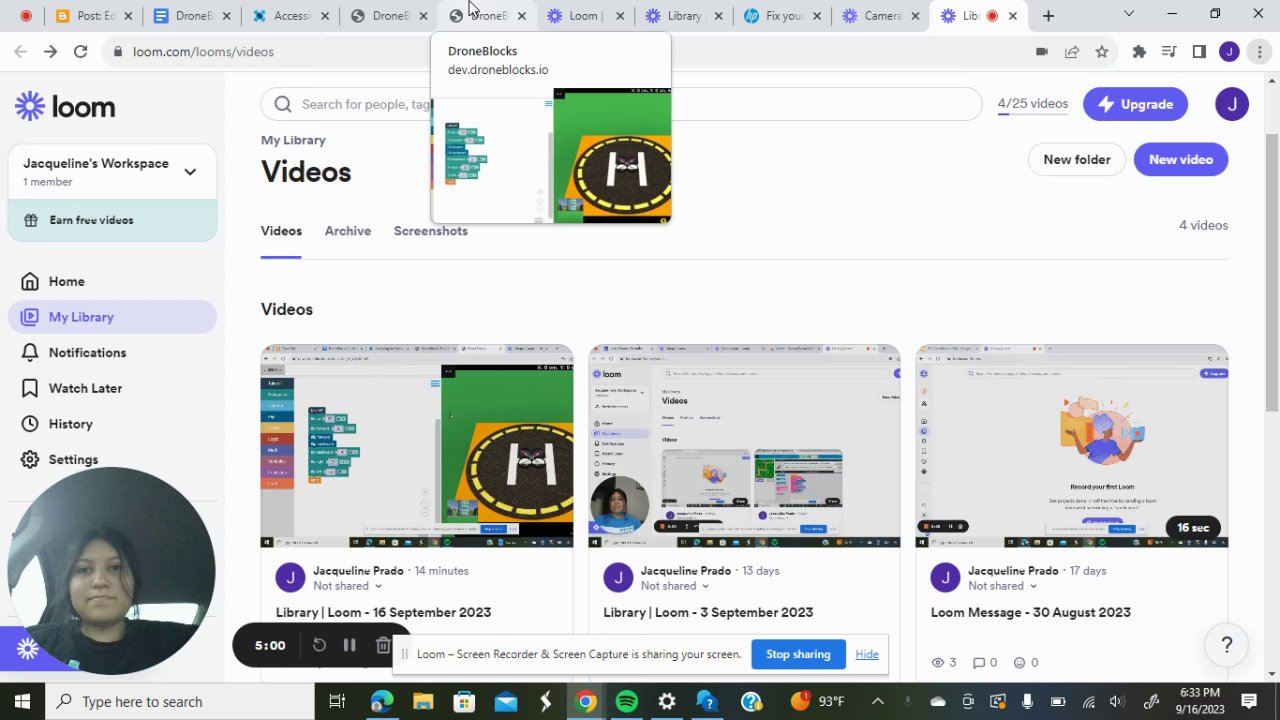The height and width of the screenshot is (720, 1280).
Task: Click the Hide link on sharing bar
Action: click(x=867, y=654)
